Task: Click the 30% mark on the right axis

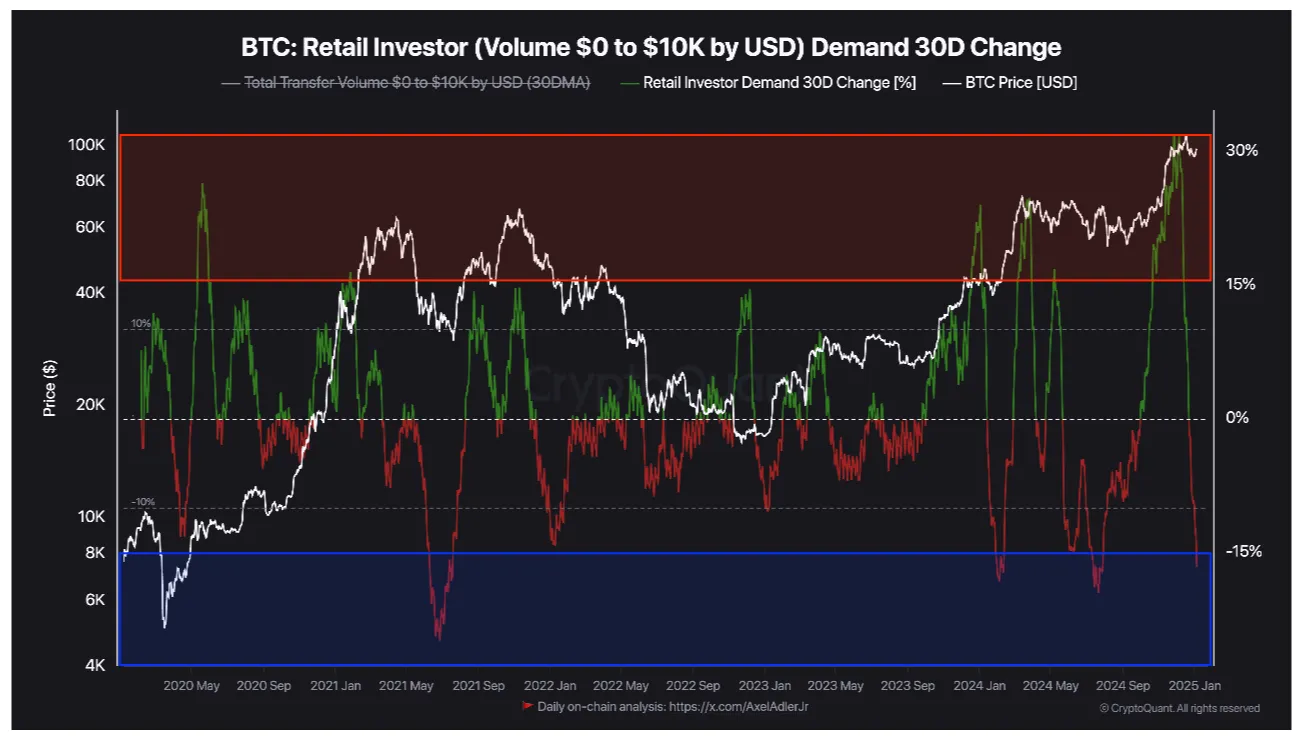Action: [1241, 152]
